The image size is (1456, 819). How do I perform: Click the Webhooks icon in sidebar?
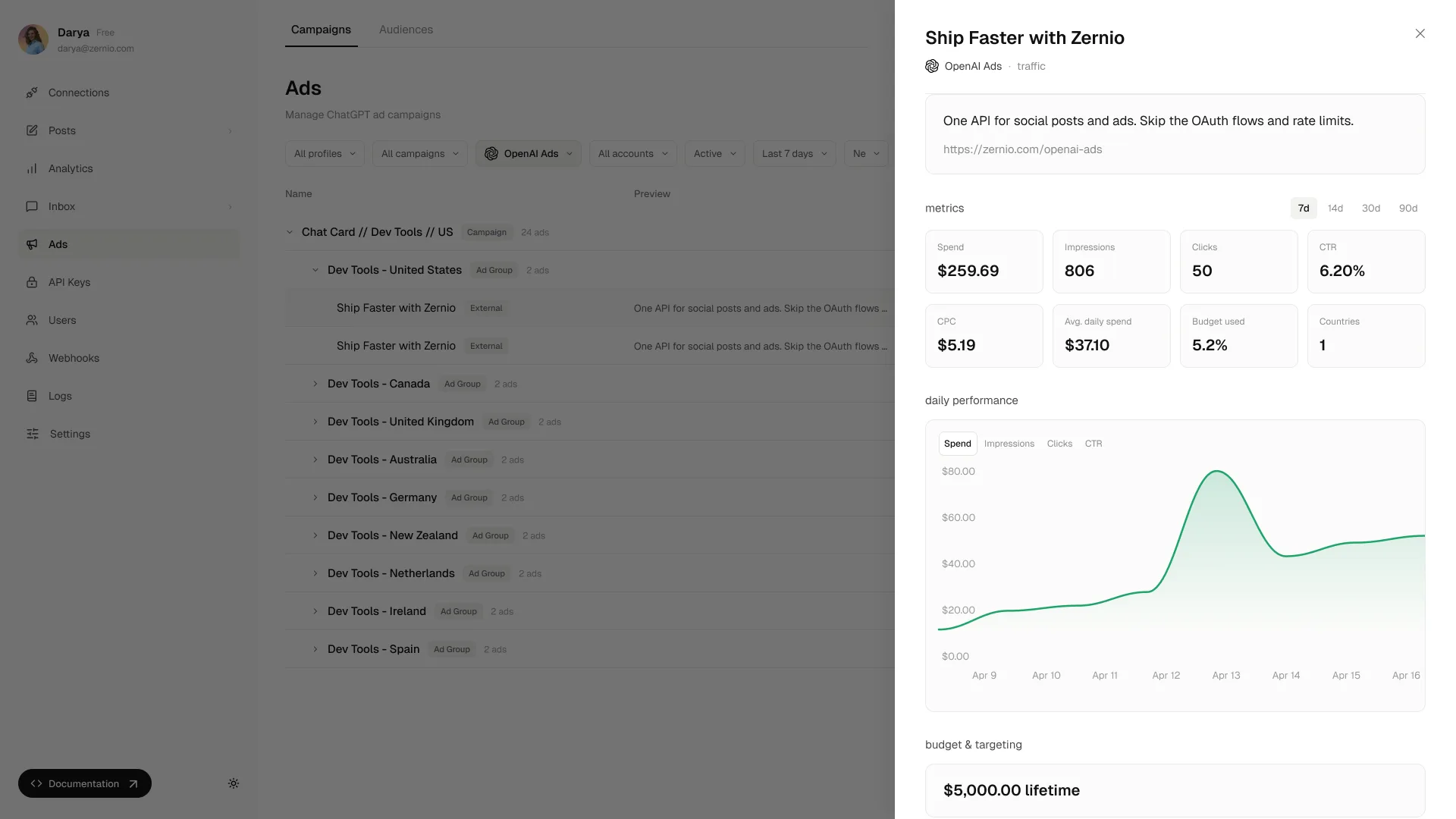click(32, 358)
